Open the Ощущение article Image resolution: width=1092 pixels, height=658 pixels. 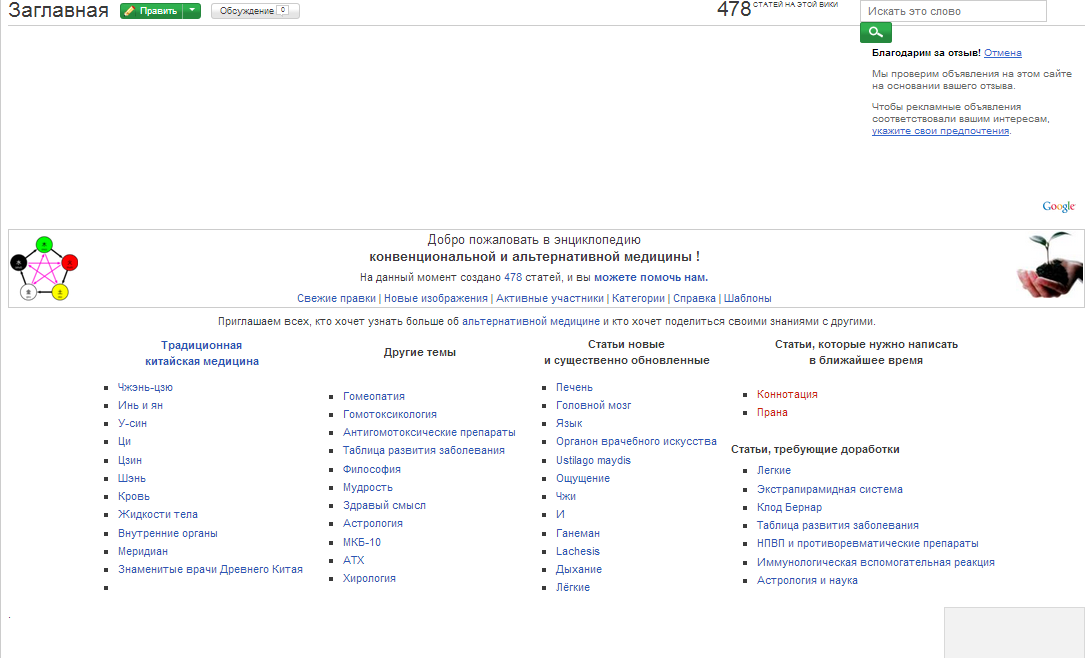pos(583,478)
